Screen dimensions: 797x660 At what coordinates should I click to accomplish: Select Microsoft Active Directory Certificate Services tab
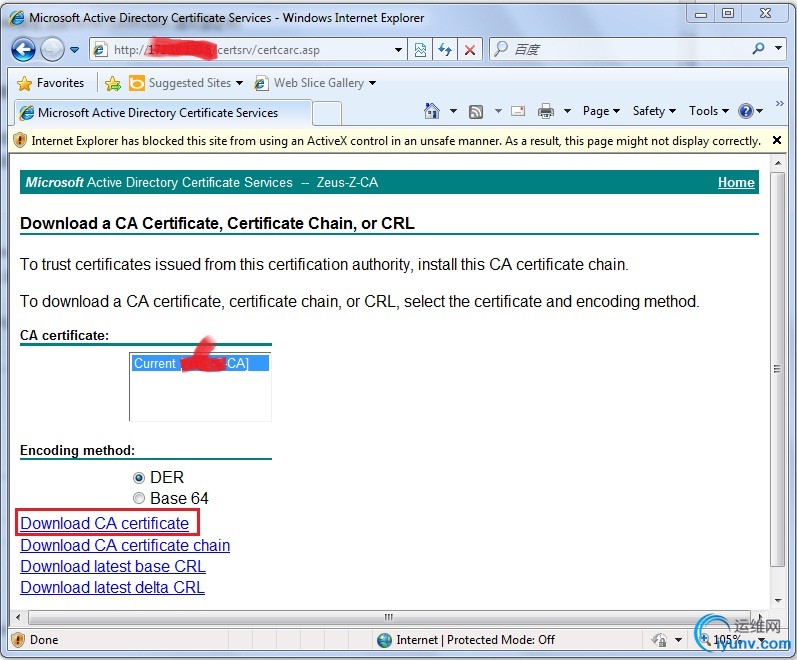click(x=163, y=113)
